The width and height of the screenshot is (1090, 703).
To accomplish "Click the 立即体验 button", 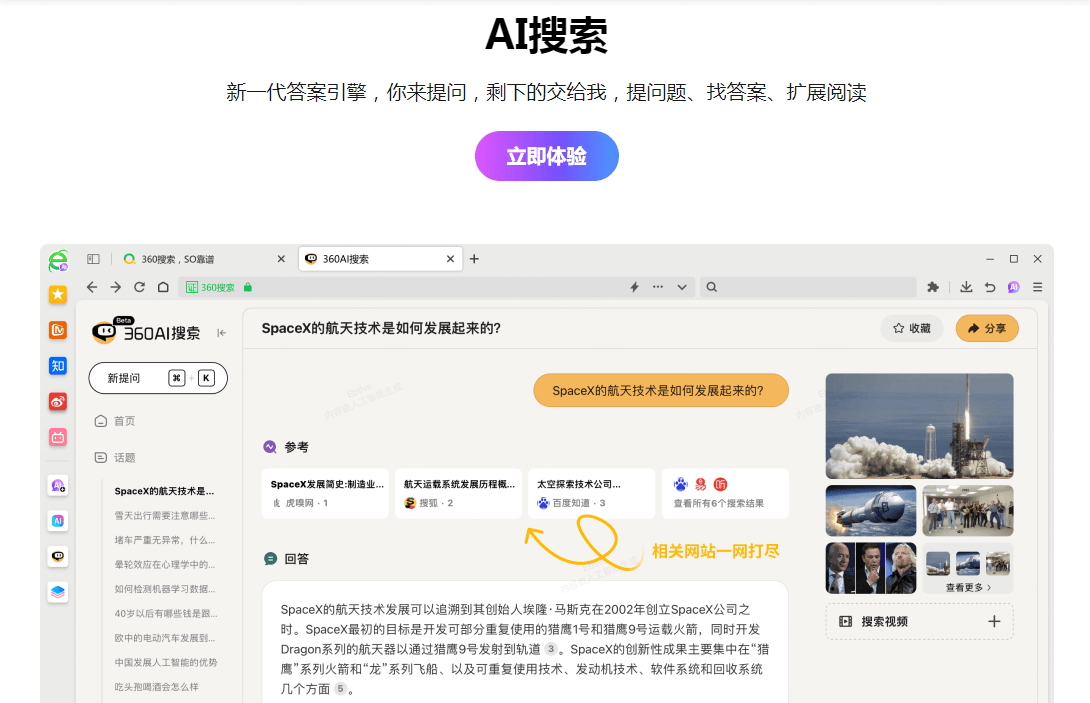I will pos(546,156).
